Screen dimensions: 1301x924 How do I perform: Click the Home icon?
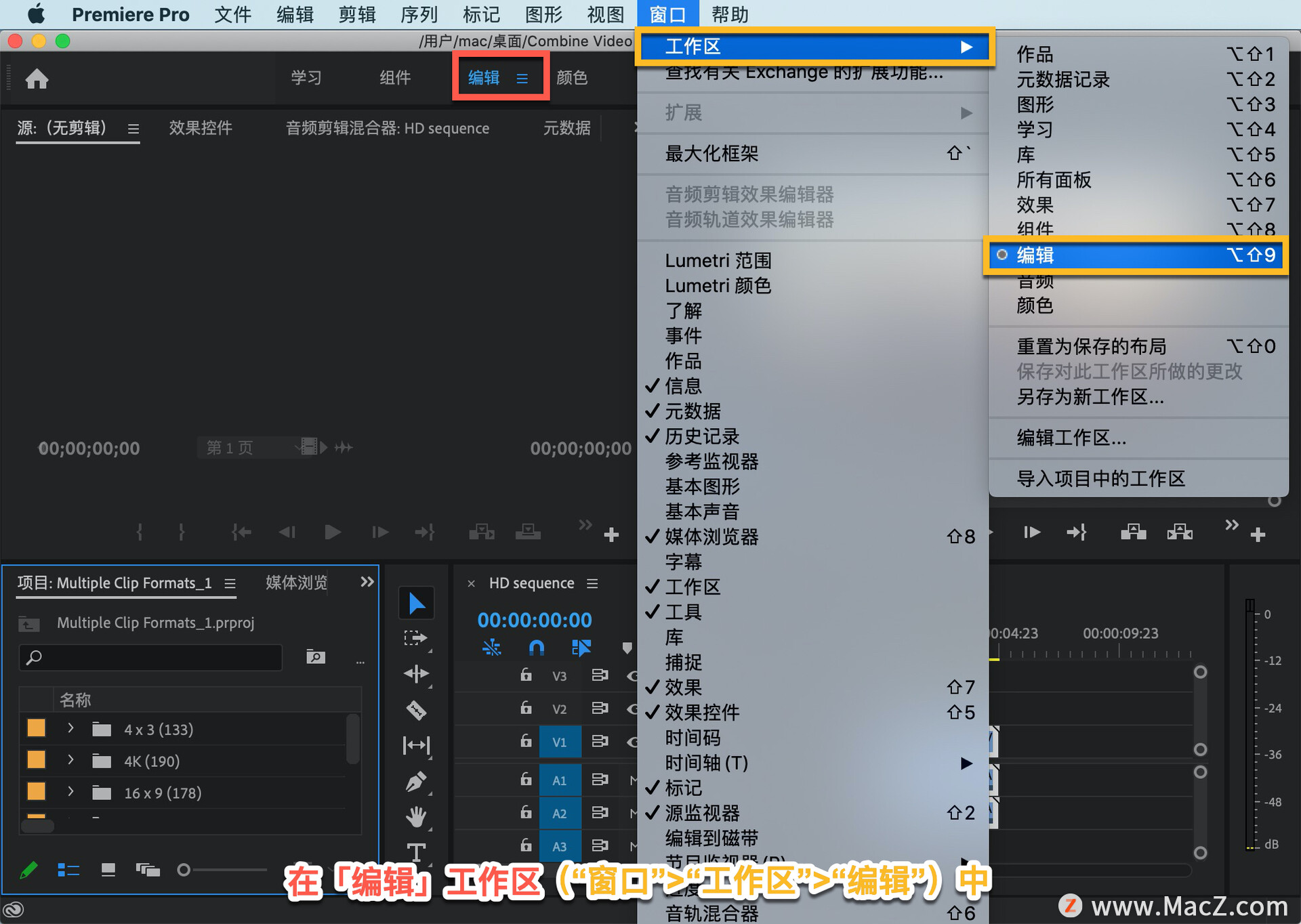click(37, 79)
